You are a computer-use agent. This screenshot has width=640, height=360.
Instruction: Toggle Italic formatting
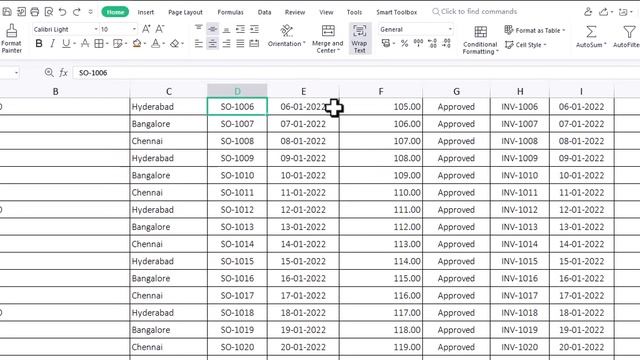pos(52,43)
